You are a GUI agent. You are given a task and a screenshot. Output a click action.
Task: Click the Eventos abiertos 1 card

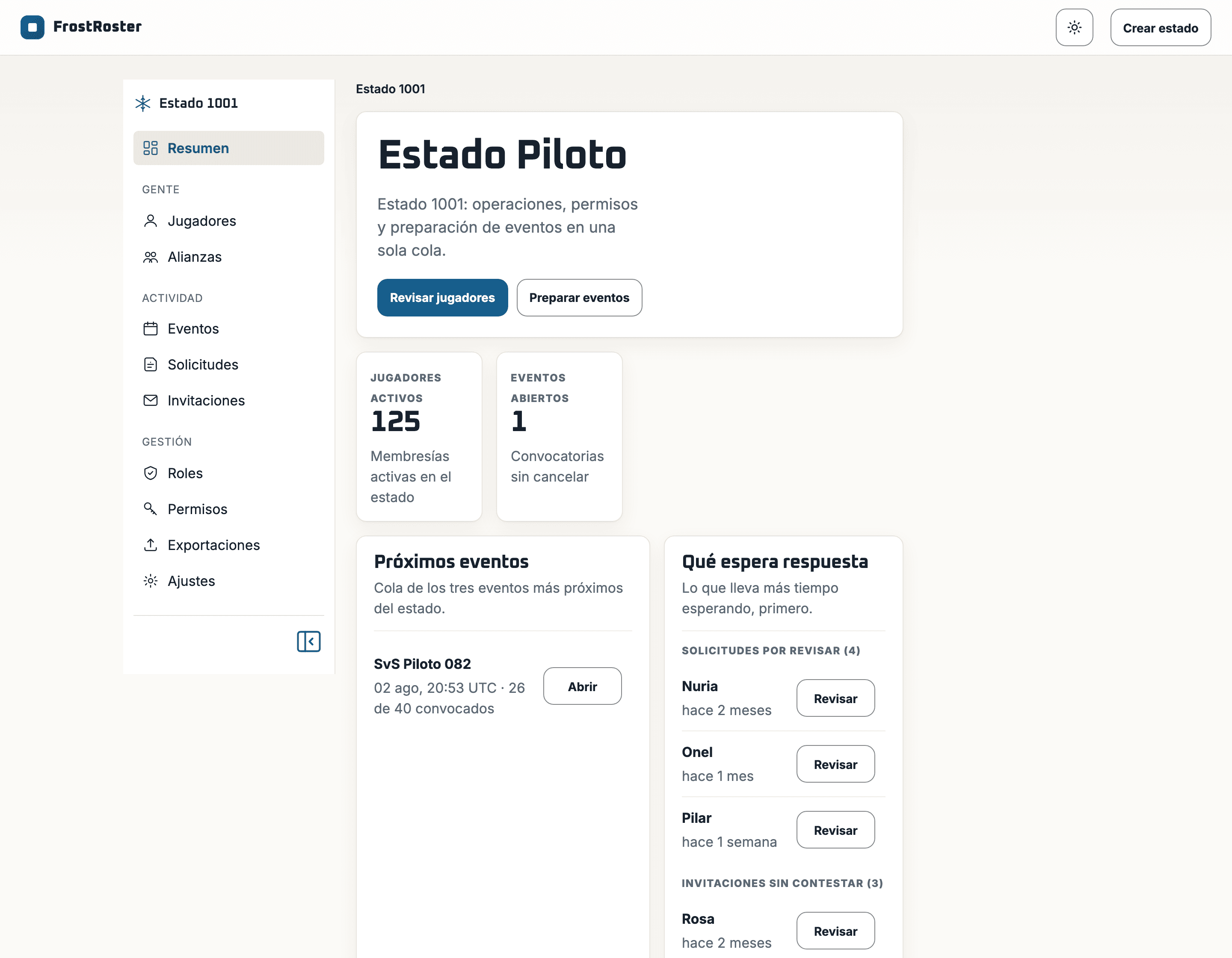point(559,437)
